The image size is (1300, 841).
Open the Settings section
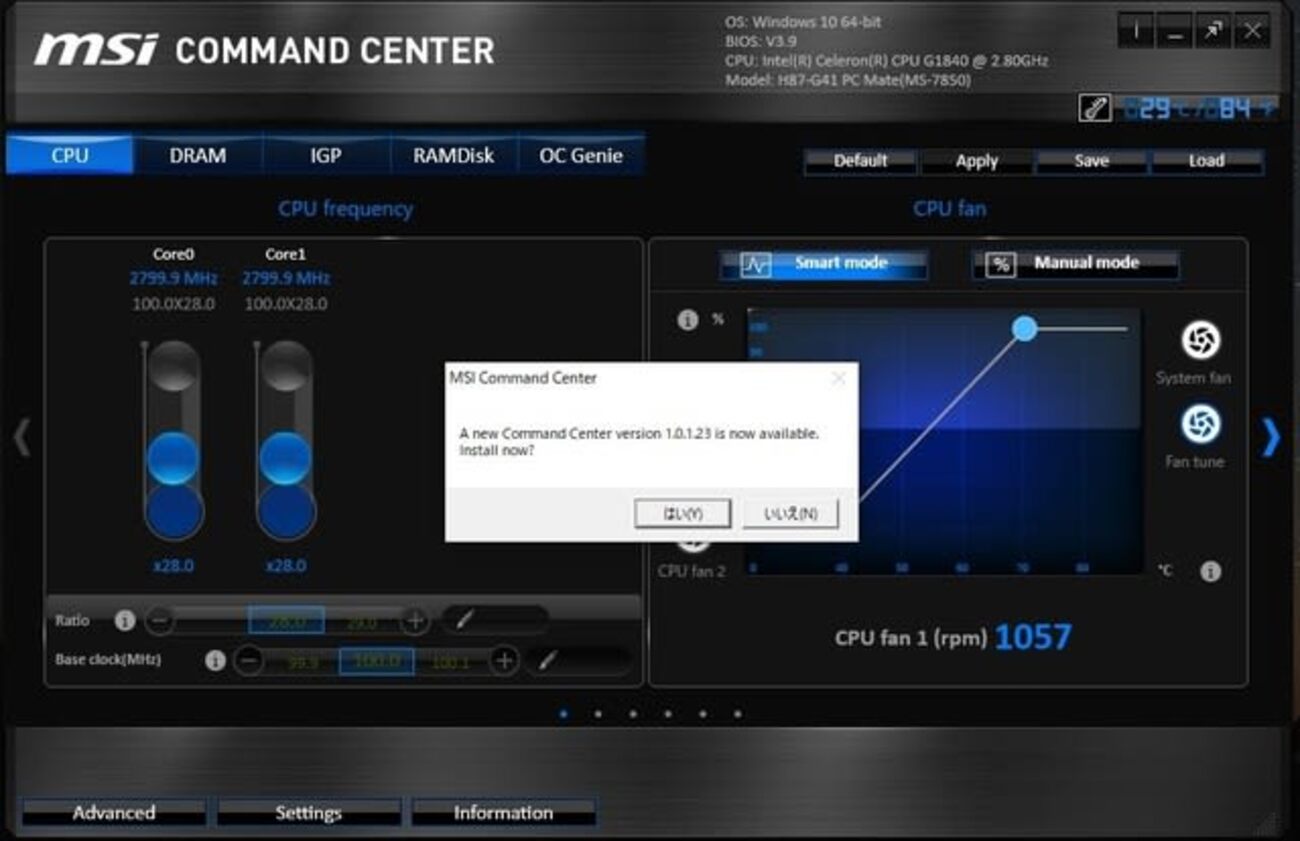pos(309,813)
